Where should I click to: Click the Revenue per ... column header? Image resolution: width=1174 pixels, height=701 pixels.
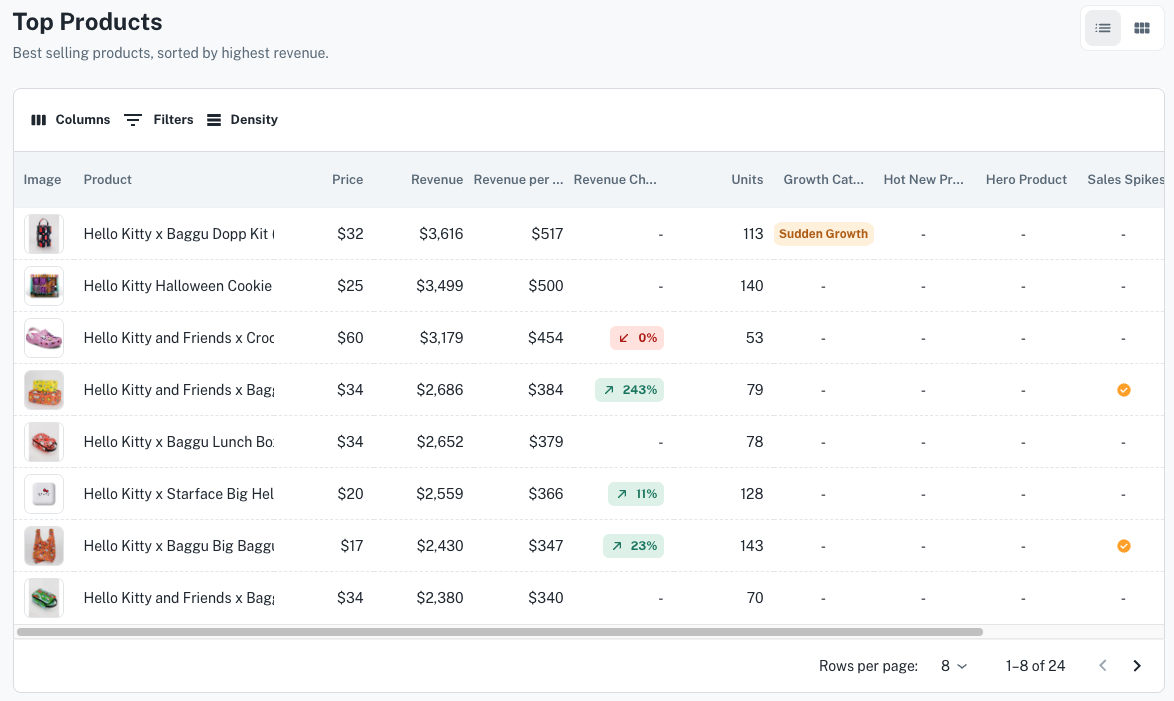pyautogui.click(x=518, y=180)
